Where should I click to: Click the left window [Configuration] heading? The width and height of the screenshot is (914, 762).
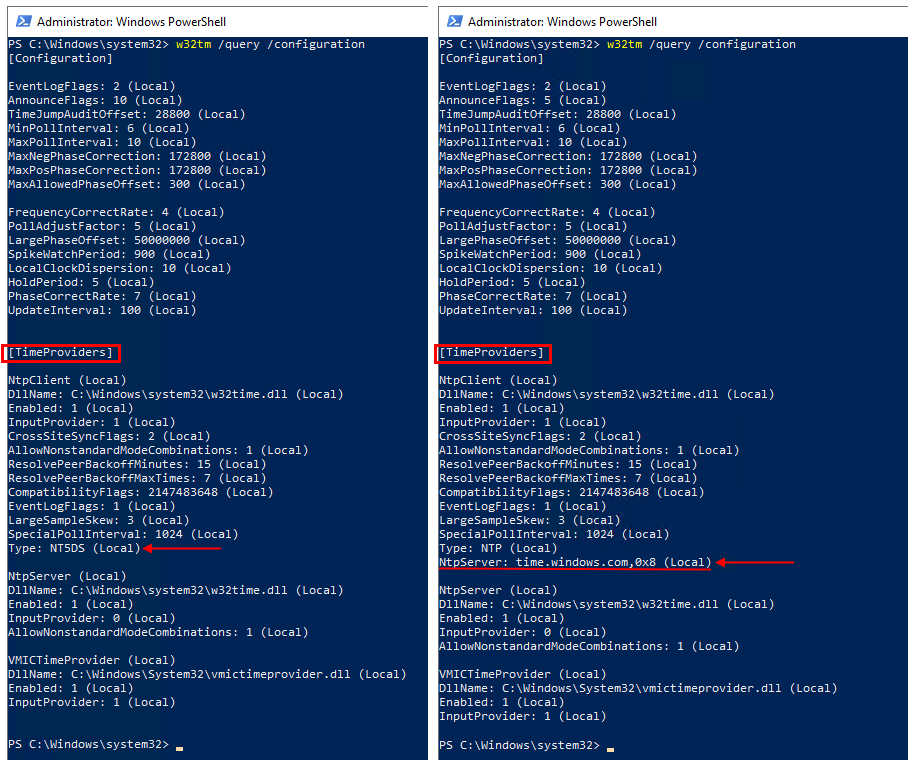coord(60,58)
